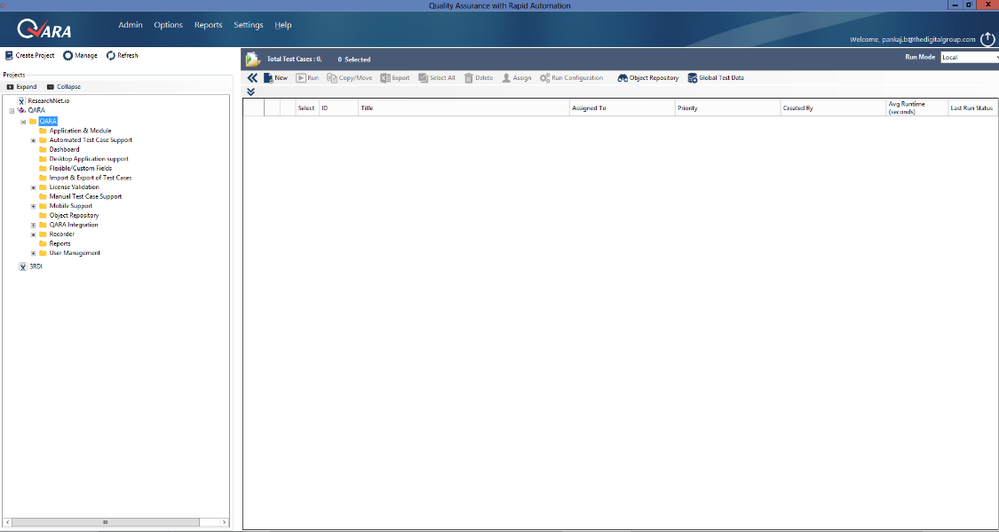
Task: Select the highlighted QARA folder
Action: [48, 121]
